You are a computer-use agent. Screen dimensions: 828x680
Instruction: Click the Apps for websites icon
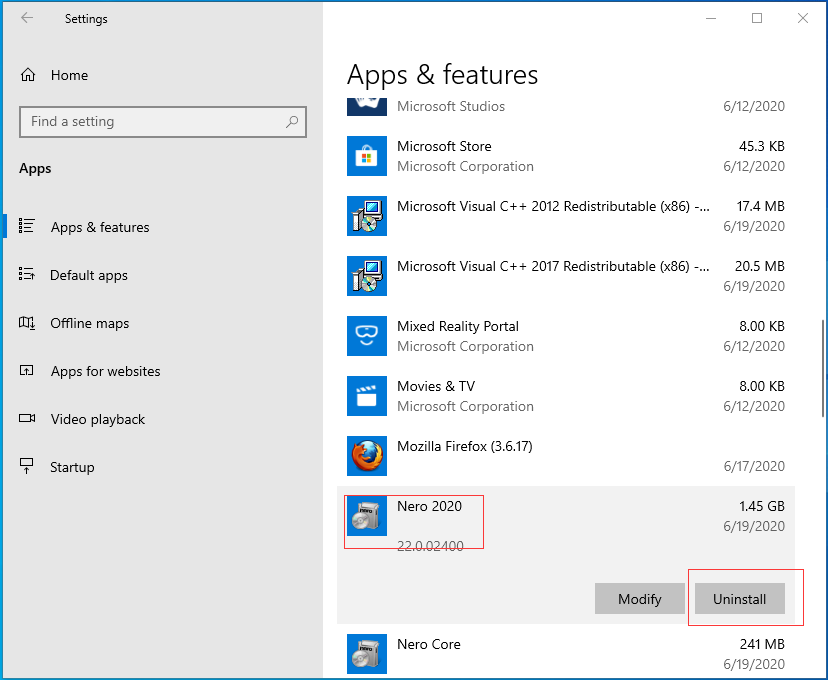click(x=26, y=370)
